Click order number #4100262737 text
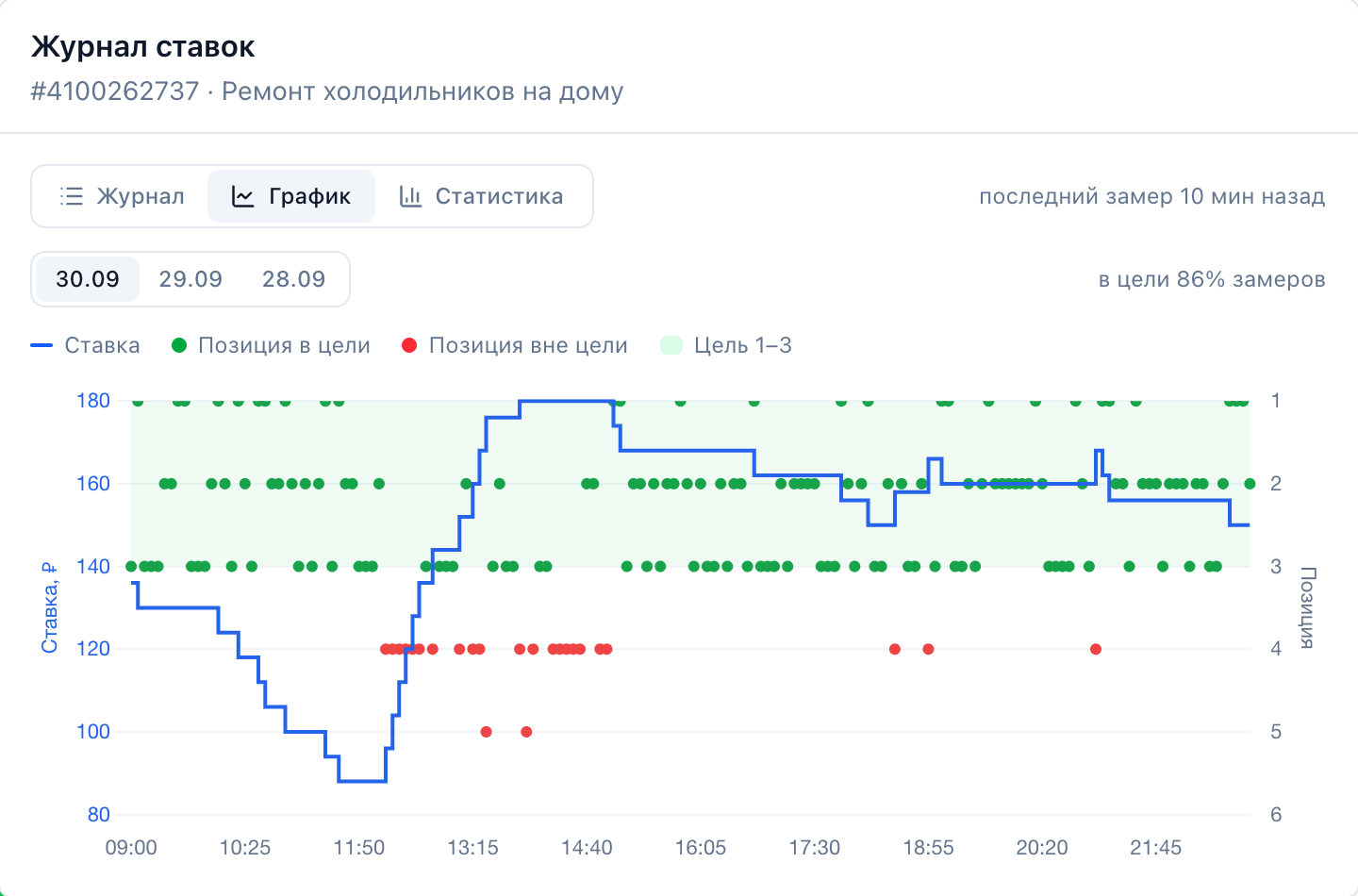 click(x=115, y=91)
